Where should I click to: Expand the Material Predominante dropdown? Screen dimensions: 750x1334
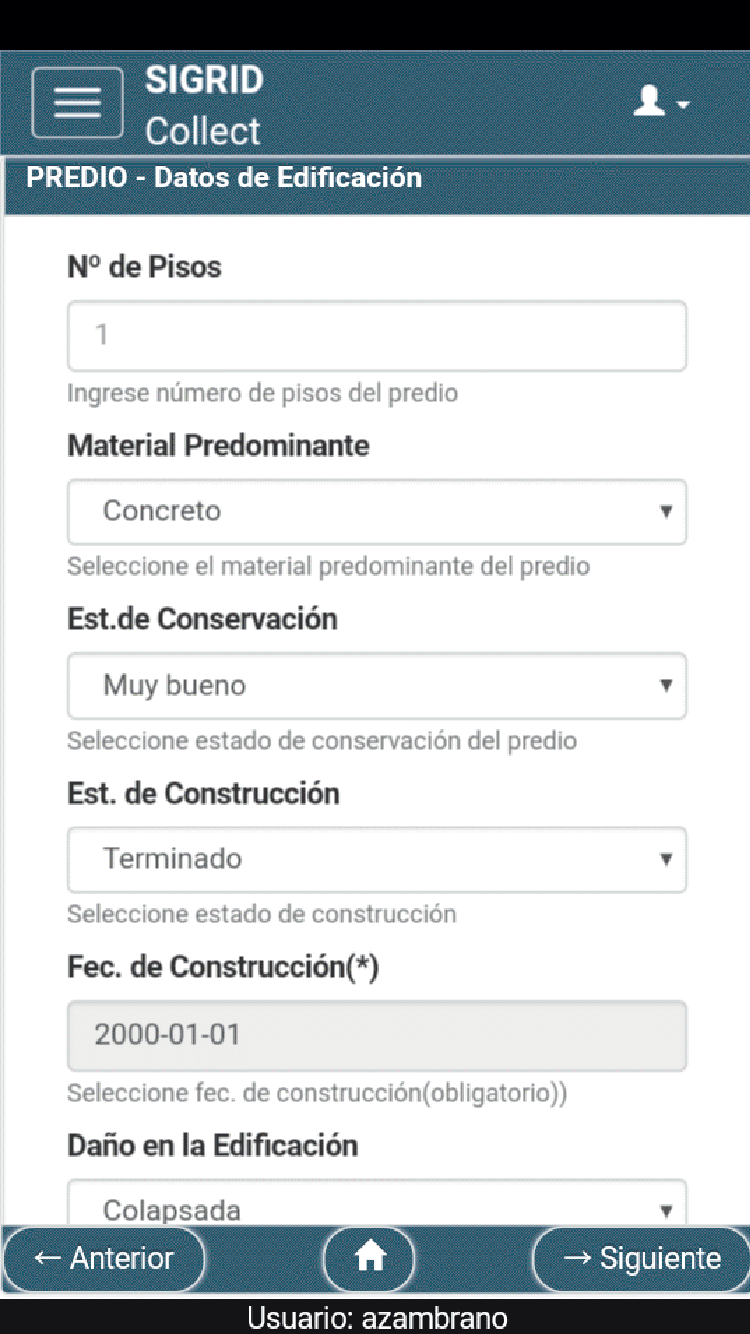point(376,512)
